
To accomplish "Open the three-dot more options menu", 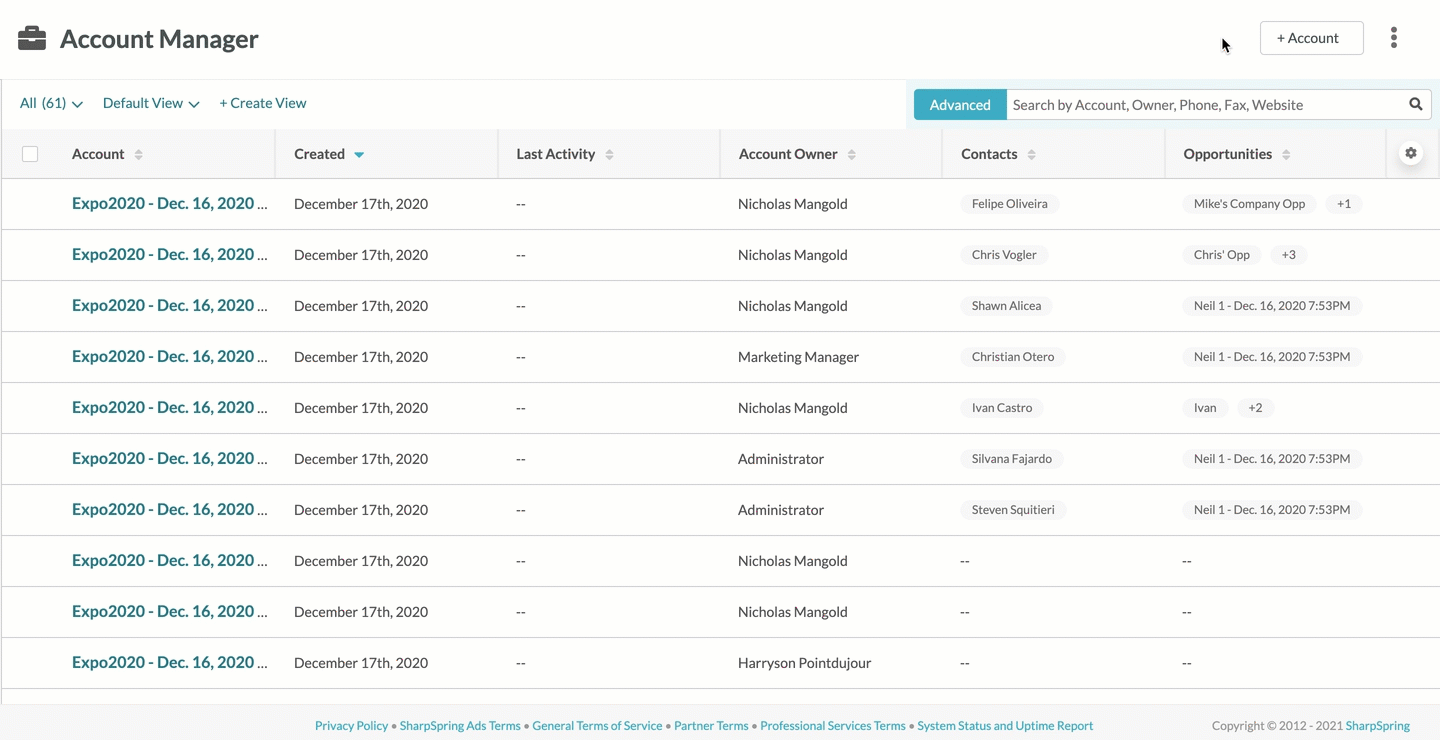I will click(1393, 38).
